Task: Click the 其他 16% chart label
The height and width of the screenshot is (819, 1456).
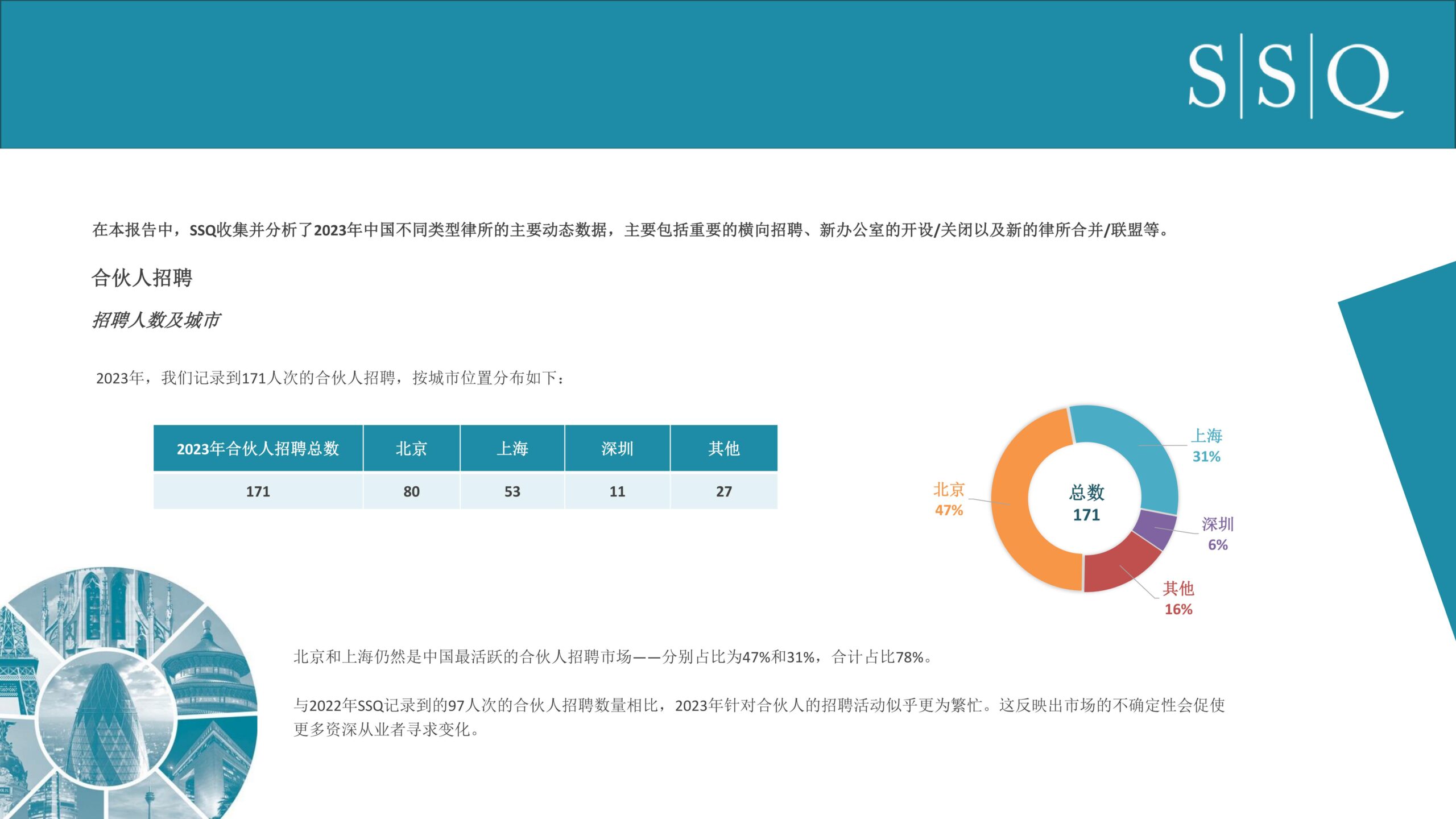Action: (1178, 598)
